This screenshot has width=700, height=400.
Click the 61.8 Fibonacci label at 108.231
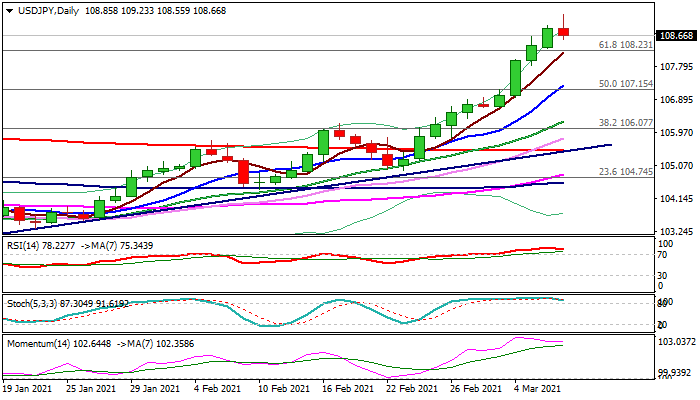625,45
